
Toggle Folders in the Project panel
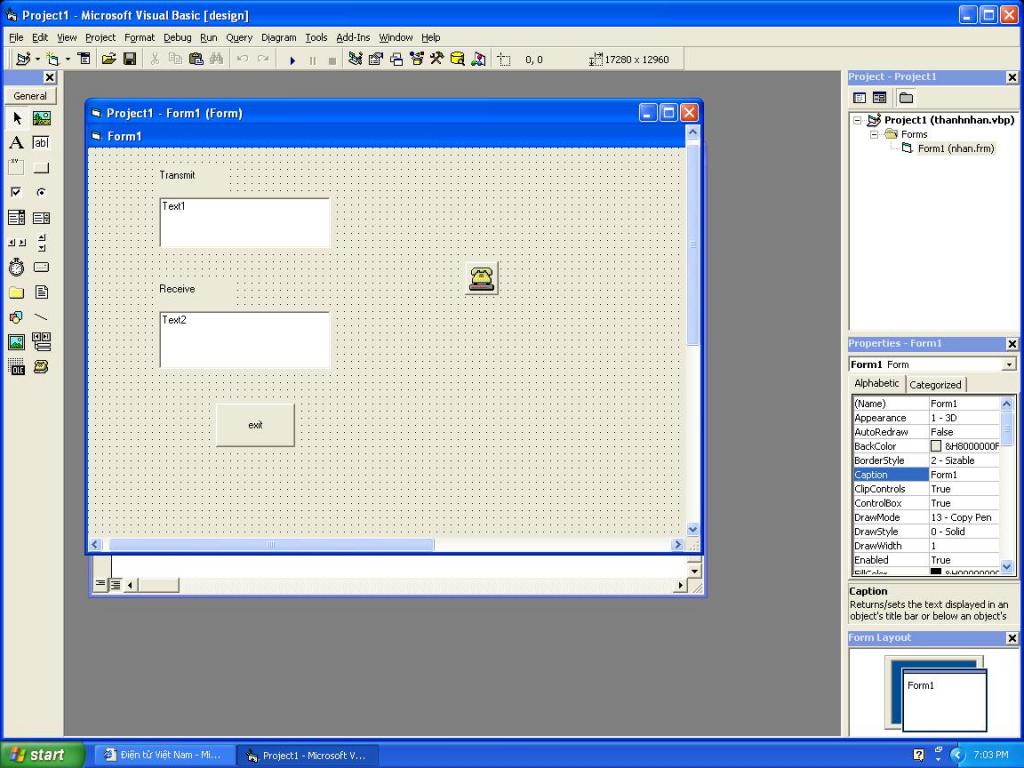tap(906, 98)
